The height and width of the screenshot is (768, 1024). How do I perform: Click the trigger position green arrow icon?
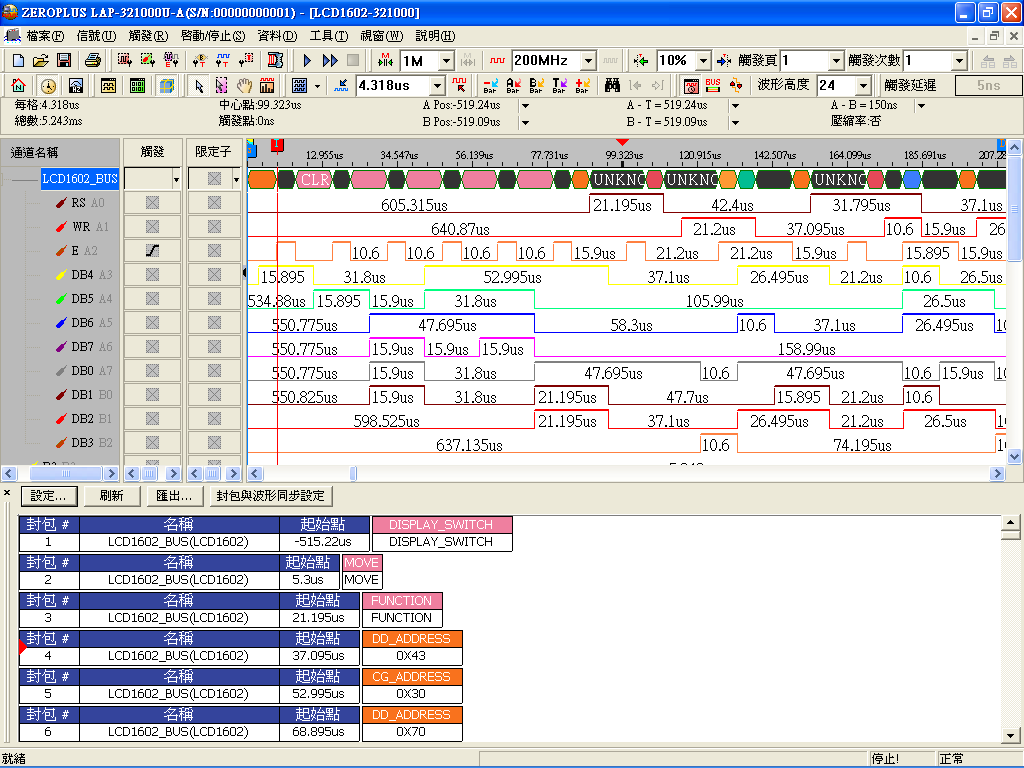(x=641, y=61)
